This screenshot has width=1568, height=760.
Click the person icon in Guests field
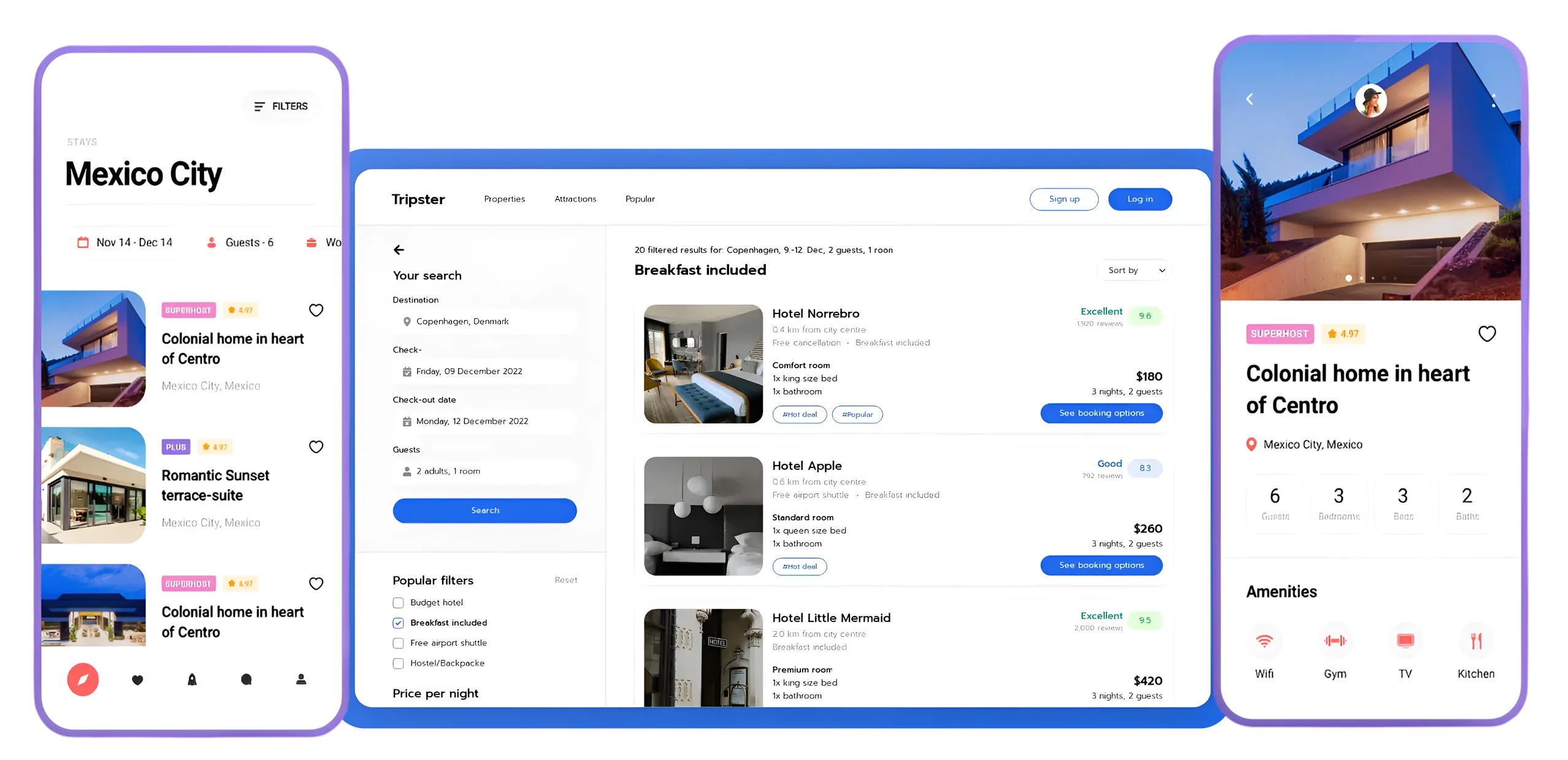point(407,472)
